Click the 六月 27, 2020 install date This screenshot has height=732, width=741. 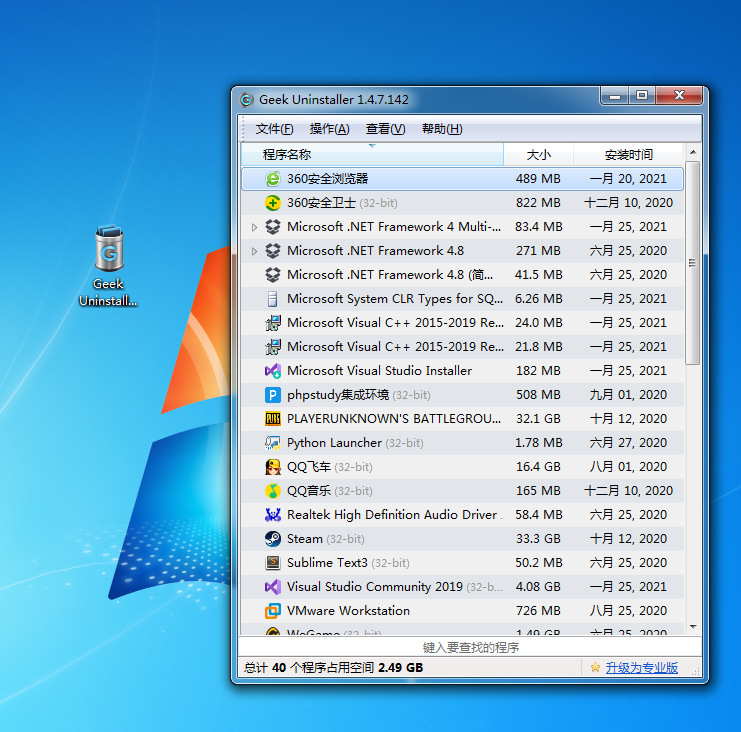click(x=628, y=443)
